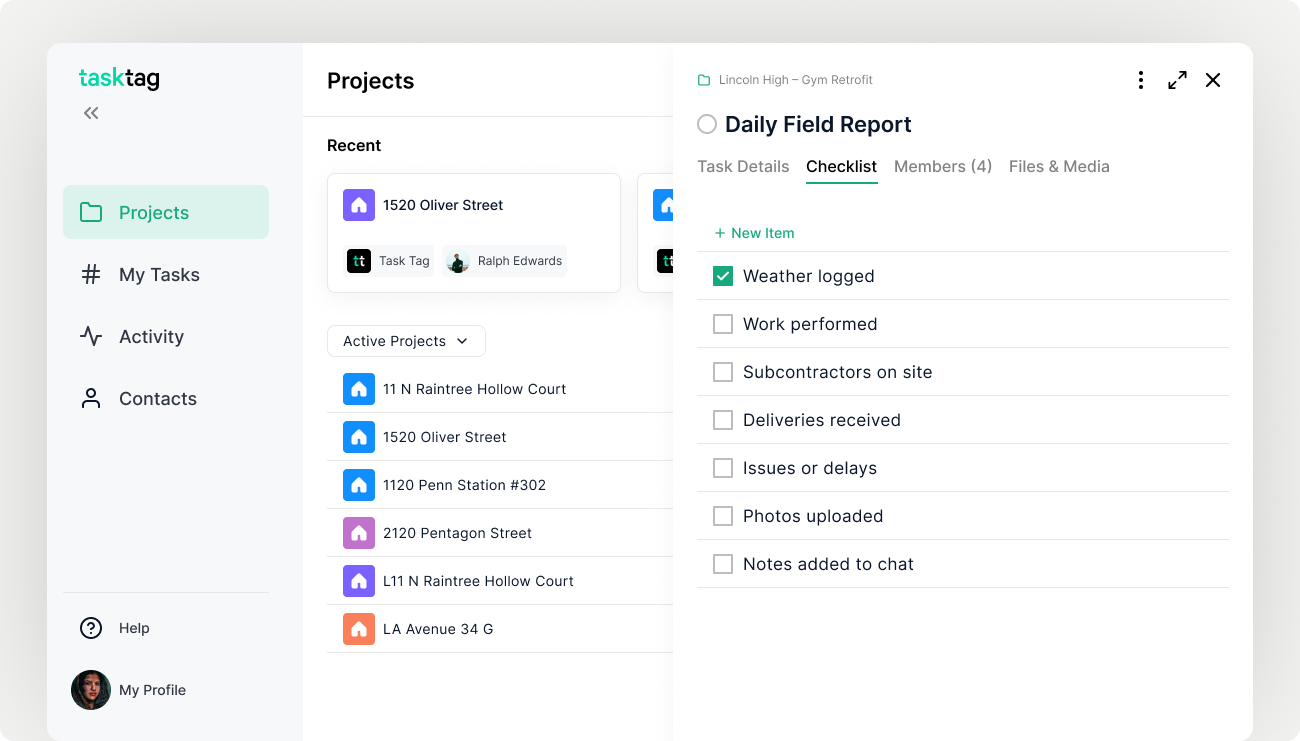Go to the Files & Media tab

1059,167
